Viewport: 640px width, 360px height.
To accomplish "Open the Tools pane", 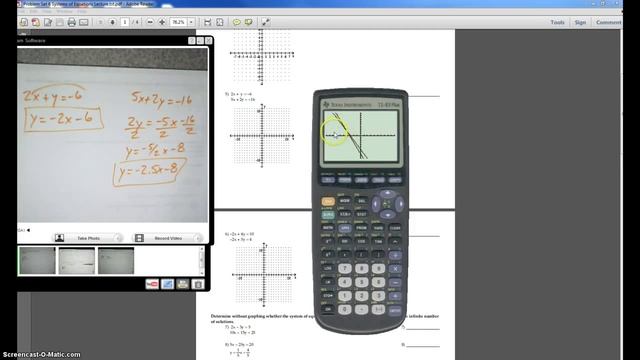I will click(x=557, y=22).
